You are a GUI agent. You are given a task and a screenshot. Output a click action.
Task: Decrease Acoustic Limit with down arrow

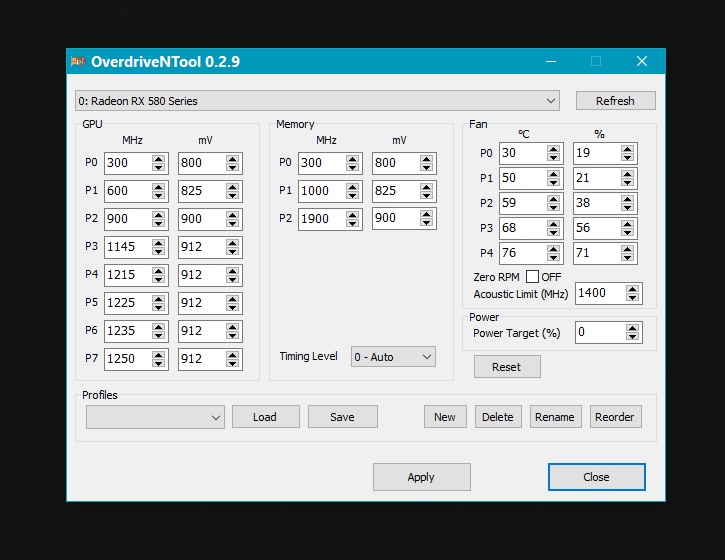(633, 297)
